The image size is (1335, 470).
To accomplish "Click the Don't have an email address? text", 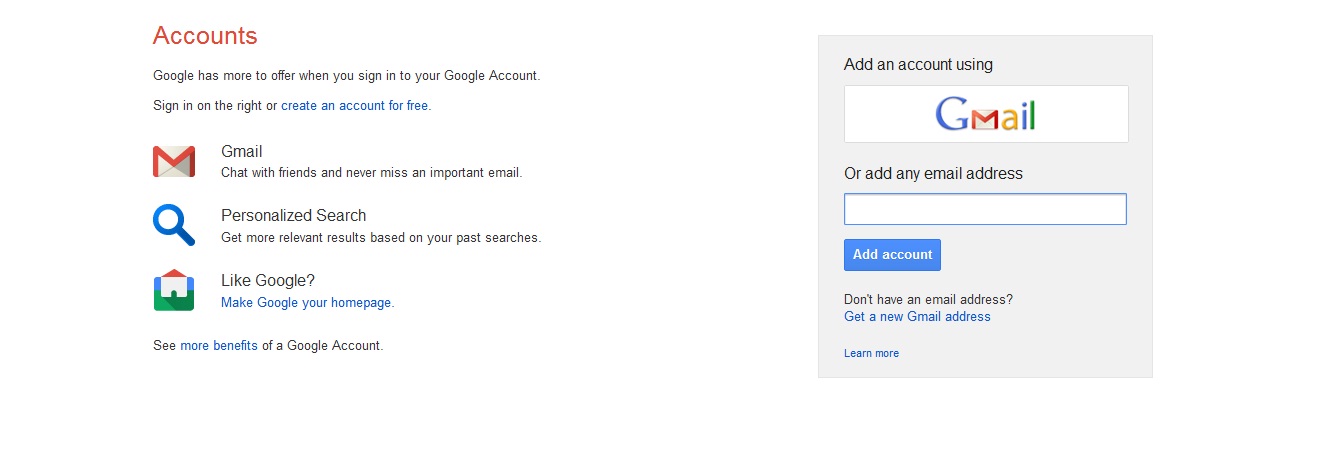I will [928, 299].
